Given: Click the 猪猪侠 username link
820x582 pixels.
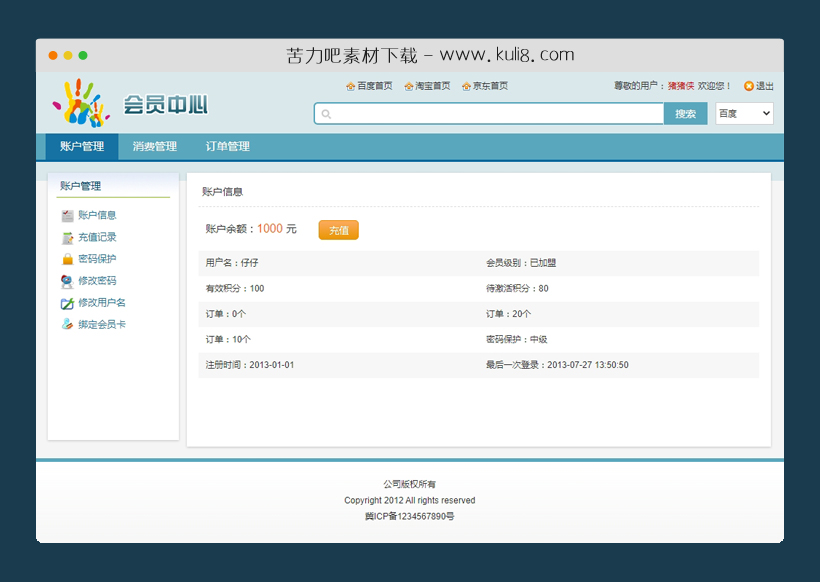Looking at the screenshot, I should tap(681, 86).
